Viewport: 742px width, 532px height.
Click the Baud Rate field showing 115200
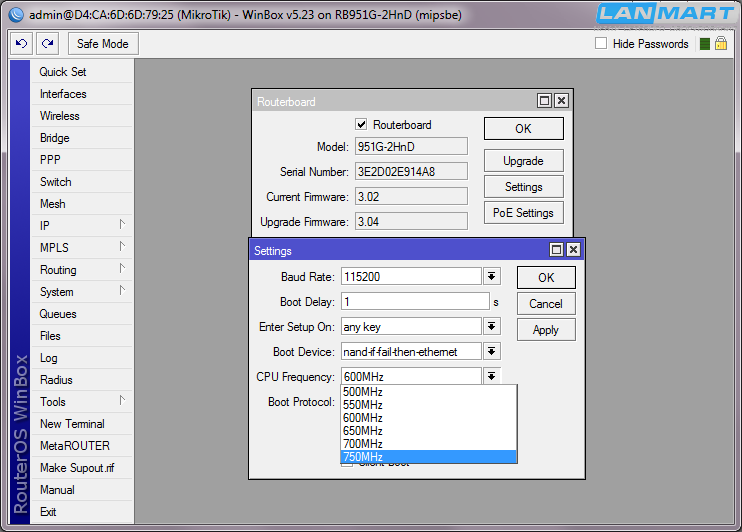tap(411, 276)
